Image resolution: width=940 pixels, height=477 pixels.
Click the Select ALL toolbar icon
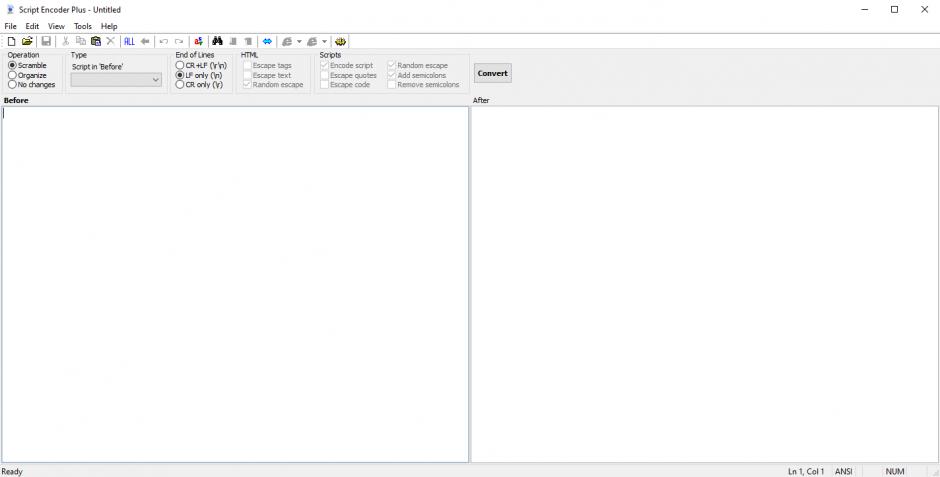129,41
